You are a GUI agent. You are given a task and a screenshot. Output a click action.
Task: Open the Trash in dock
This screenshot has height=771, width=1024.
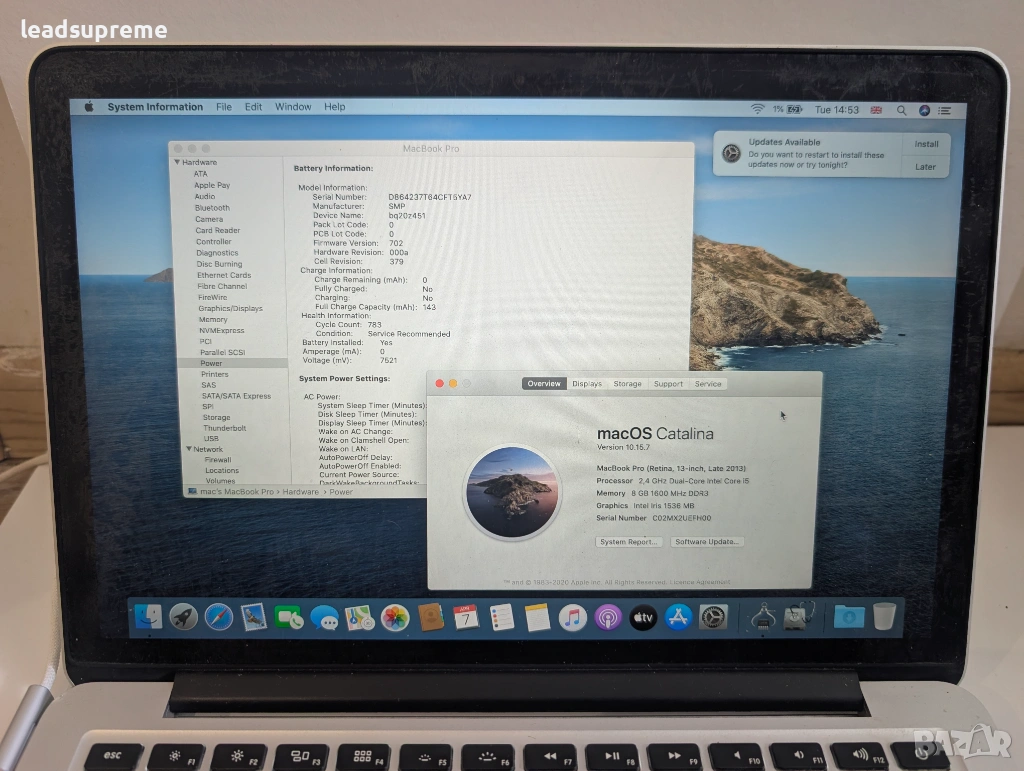tap(884, 616)
